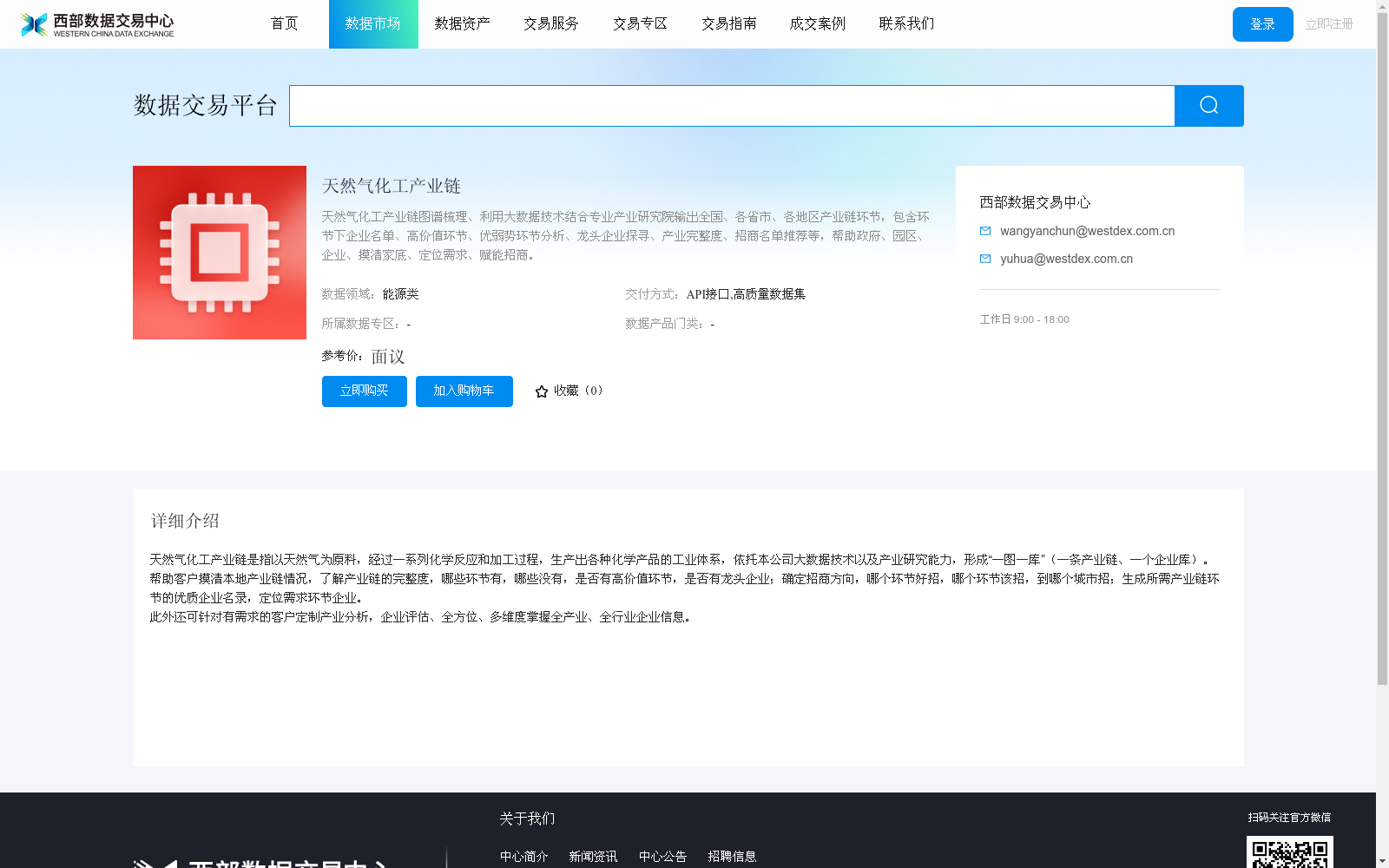
Task: Click the 详细介绍 section heading
Action: tap(185, 521)
